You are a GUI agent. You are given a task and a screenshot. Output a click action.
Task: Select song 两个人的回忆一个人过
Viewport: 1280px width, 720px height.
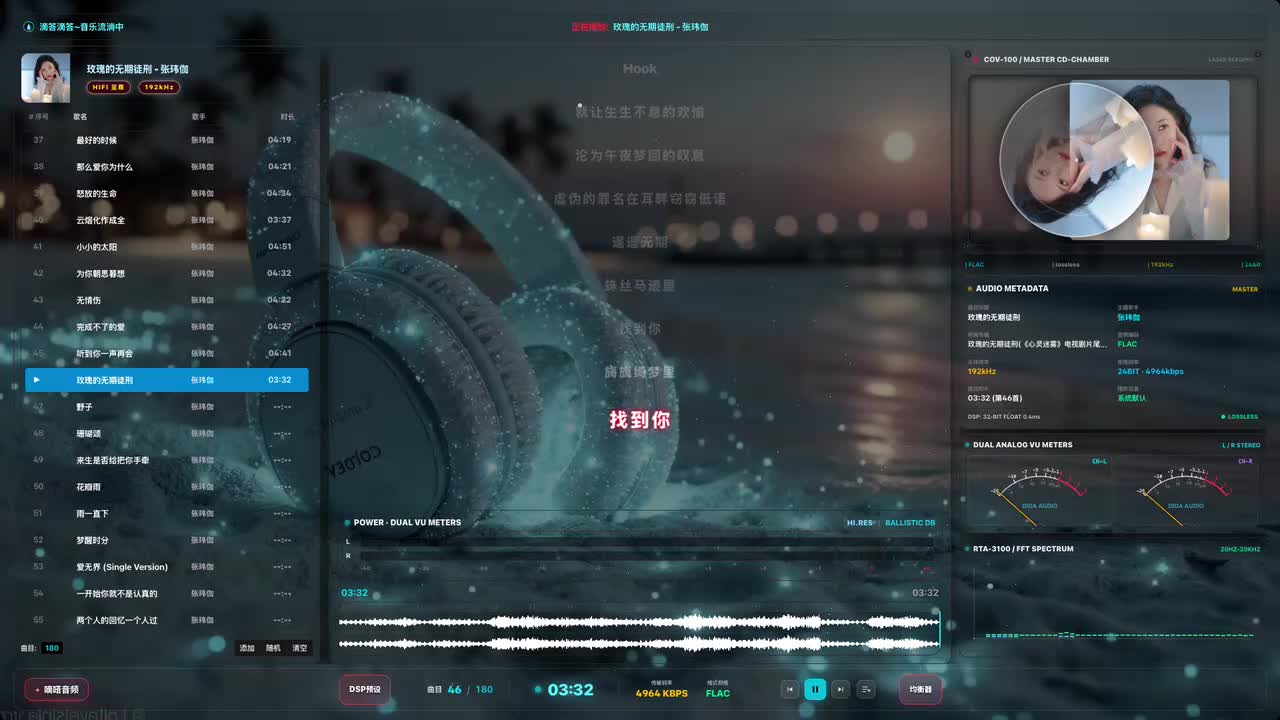167,620
